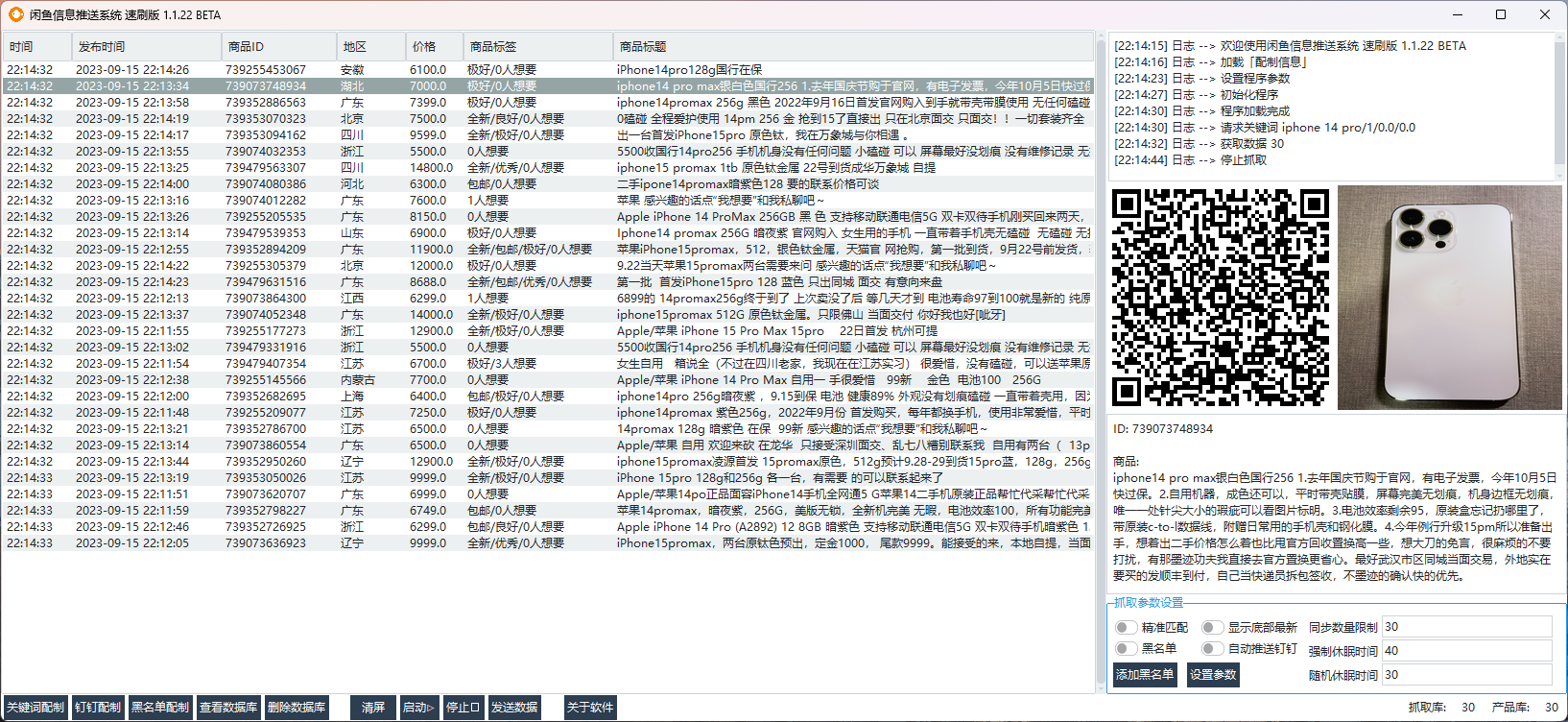Select row with 商品ID 739479407354
Image resolution: width=1568 pixels, height=722 pixels.
click(548, 364)
